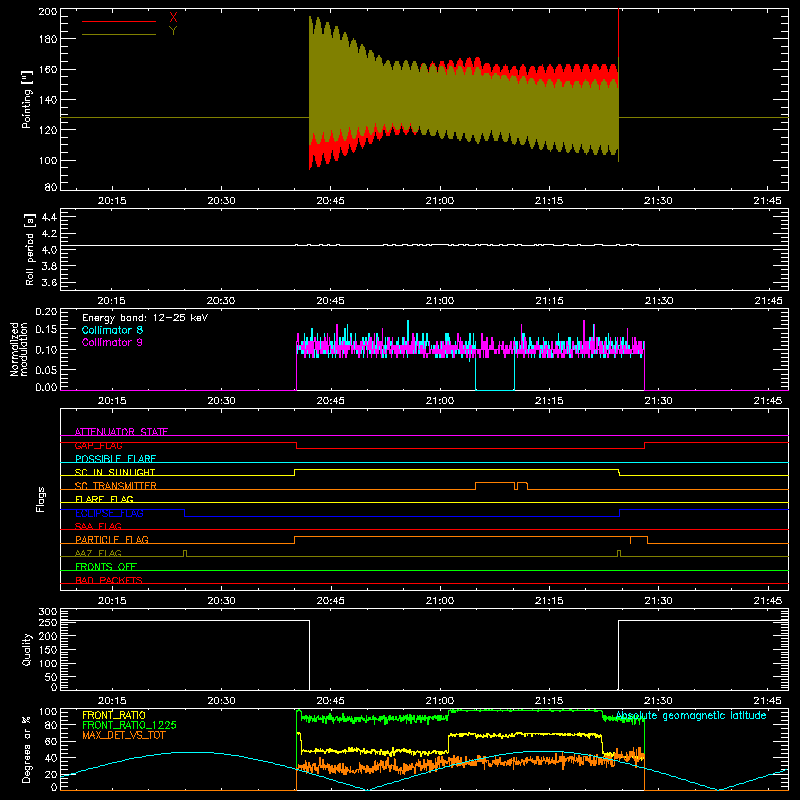Screen dimensions: 800x800
Task: Click the 0.20 tick on modulation axis
Action: 46,312
